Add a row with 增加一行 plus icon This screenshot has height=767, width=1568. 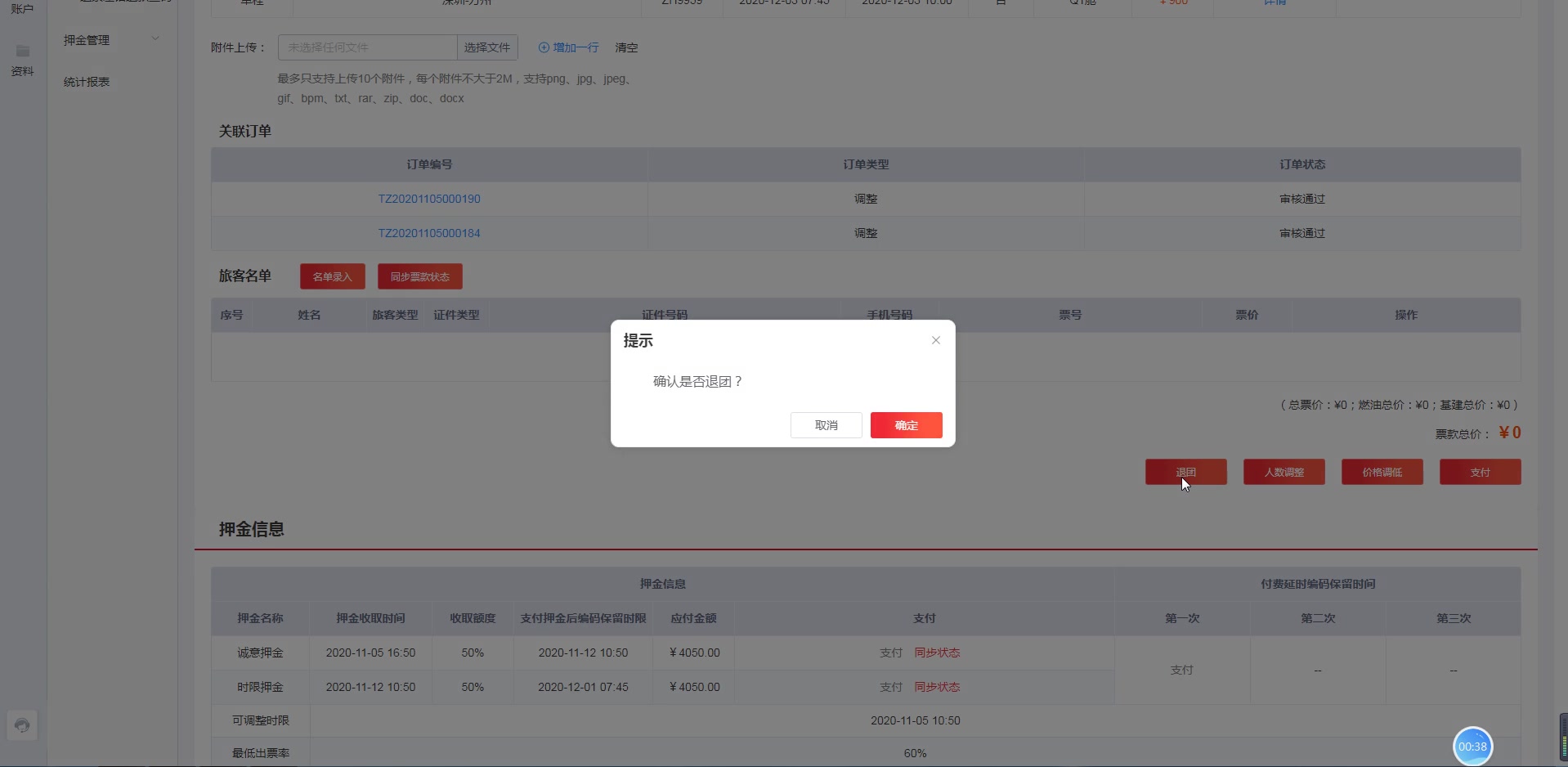[x=568, y=47]
